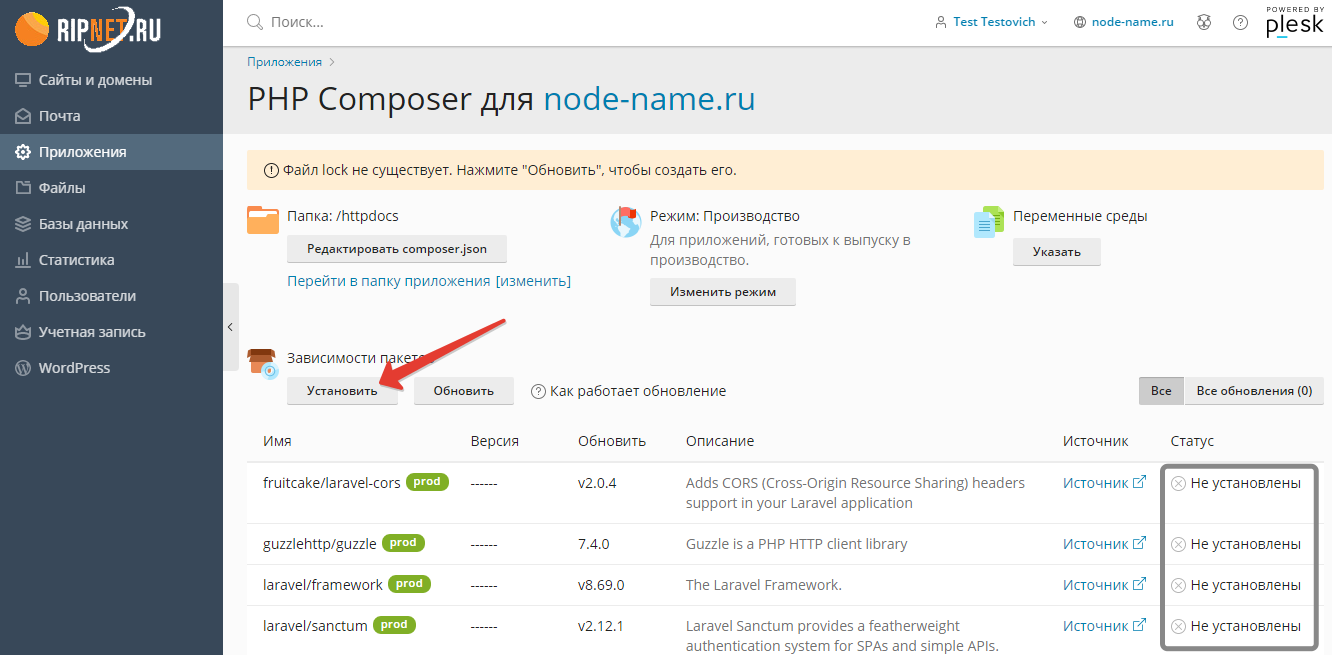Open node-name.ru link in page title
The height and width of the screenshot is (657, 1332).
(x=649, y=99)
